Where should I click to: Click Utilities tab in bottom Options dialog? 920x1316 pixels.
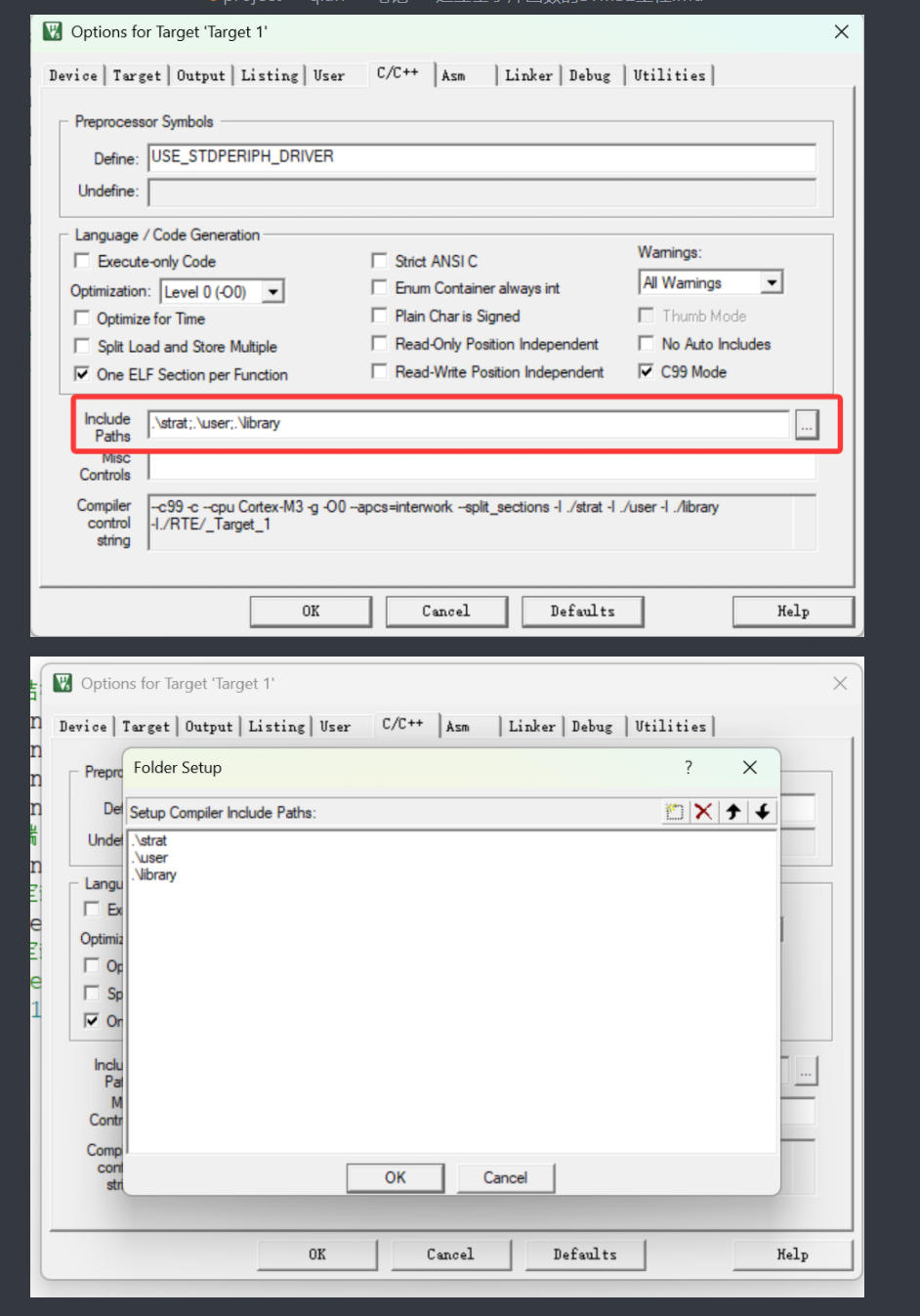click(670, 726)
